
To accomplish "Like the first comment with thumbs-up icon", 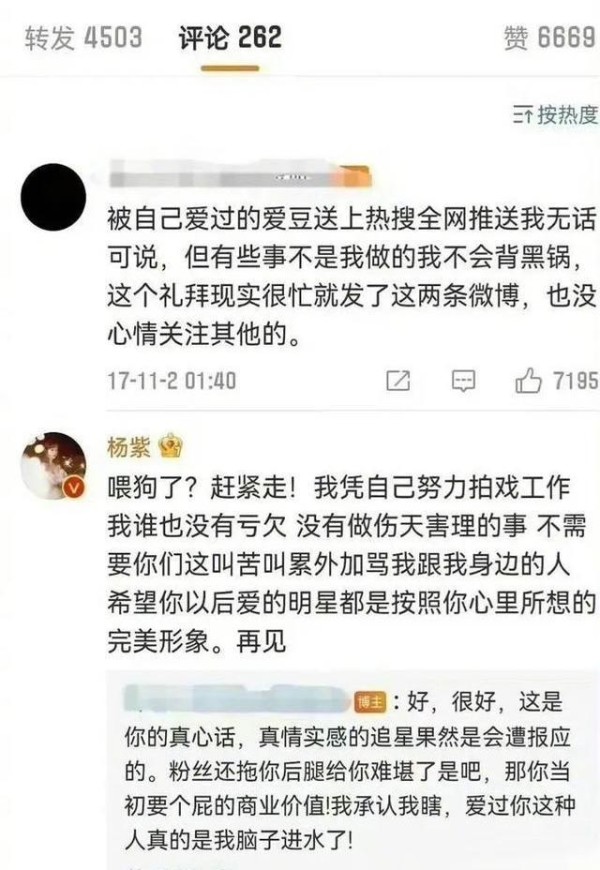I will click(528, 380).
